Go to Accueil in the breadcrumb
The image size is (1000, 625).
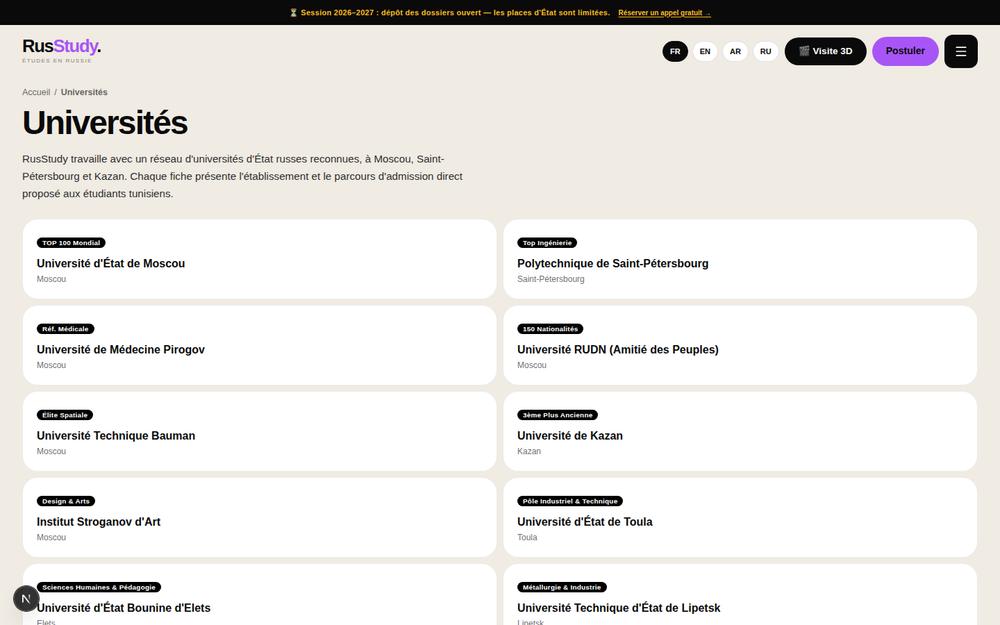pos(36,92)
